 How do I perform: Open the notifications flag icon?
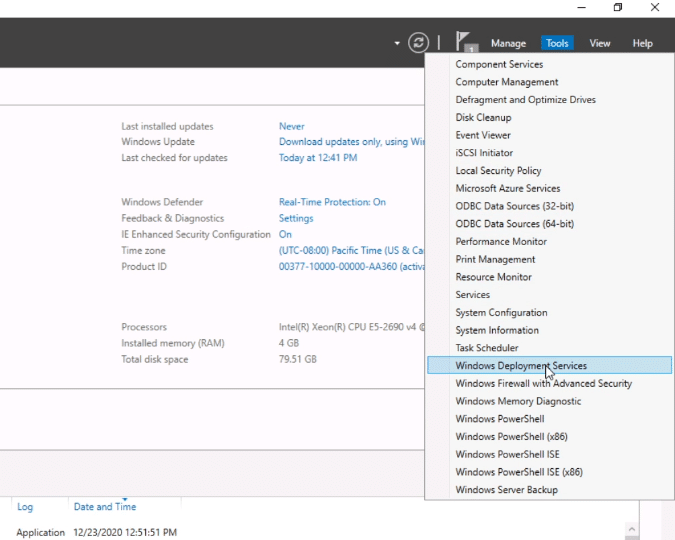click(x=465, y=42)
